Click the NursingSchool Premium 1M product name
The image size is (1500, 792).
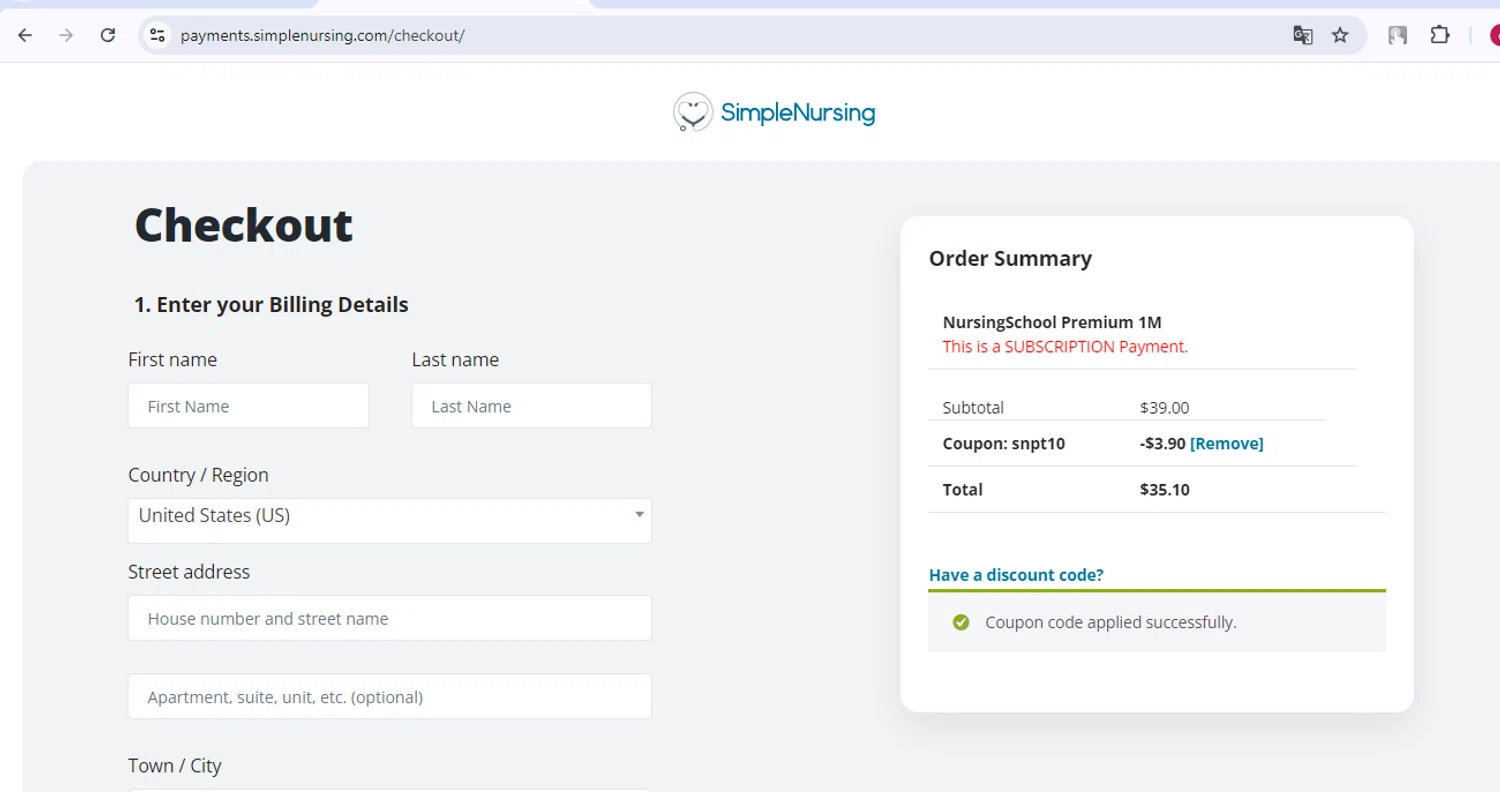1052,322
